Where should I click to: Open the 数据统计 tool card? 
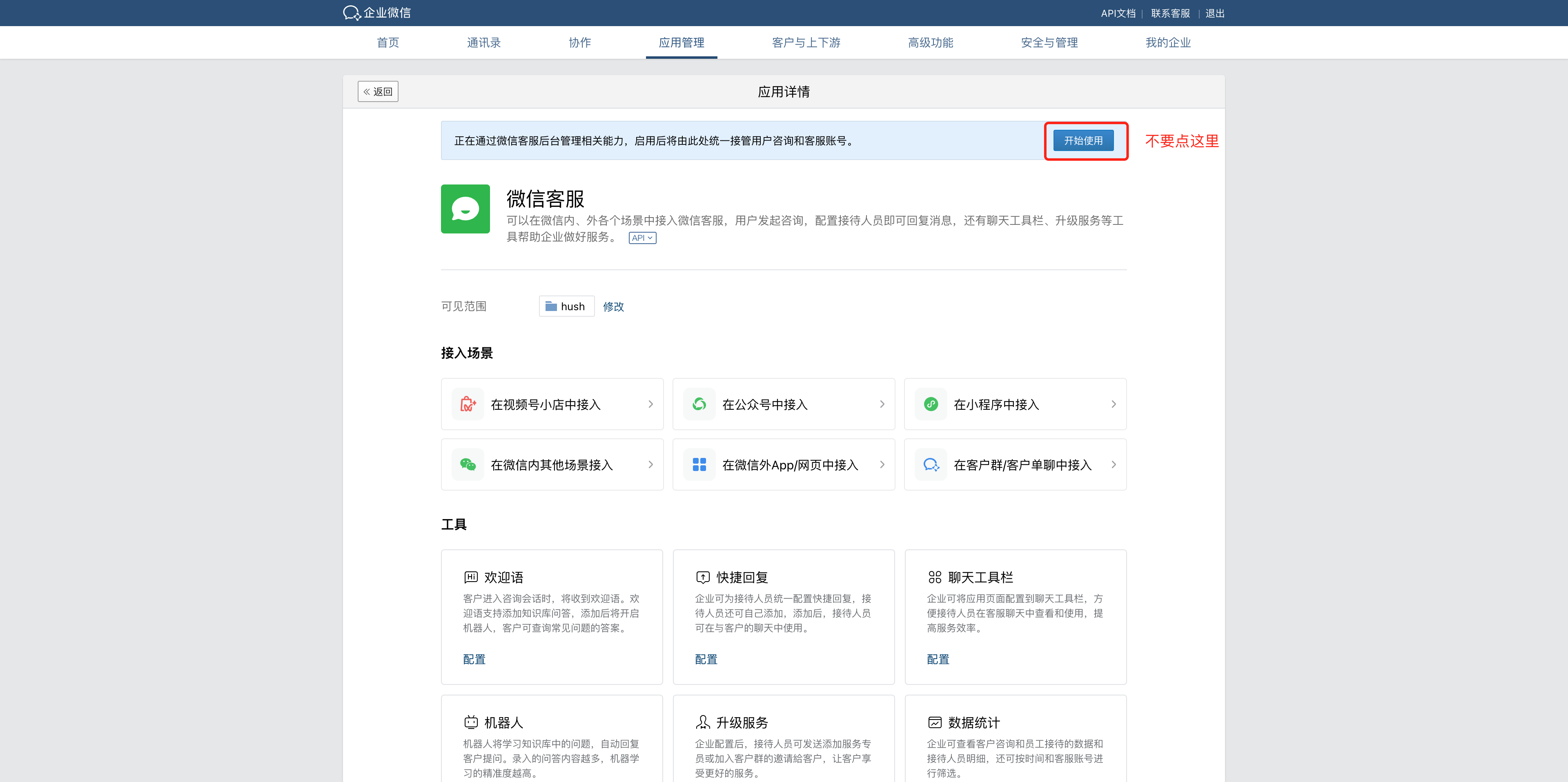pos(1015,738)
